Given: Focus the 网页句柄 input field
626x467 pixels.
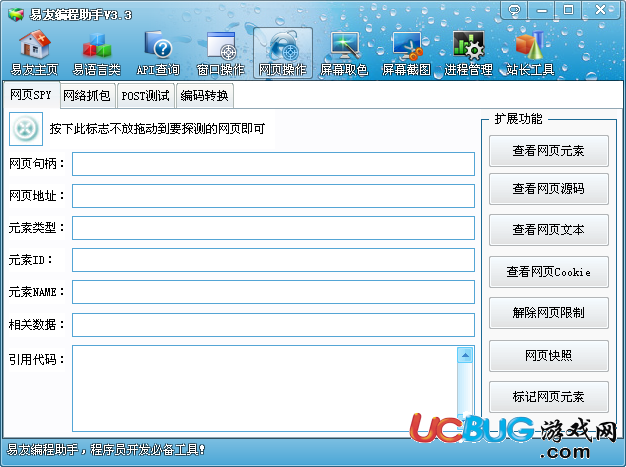Looking at the screenshot, I should (273, 164).
